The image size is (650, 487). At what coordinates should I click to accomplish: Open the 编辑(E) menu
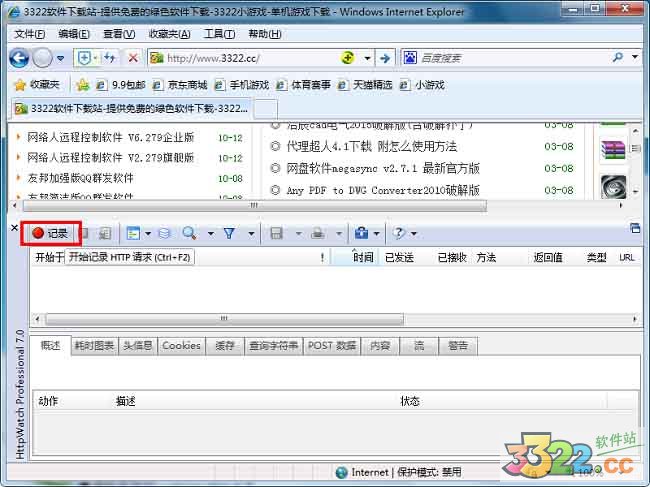[74, 34]
